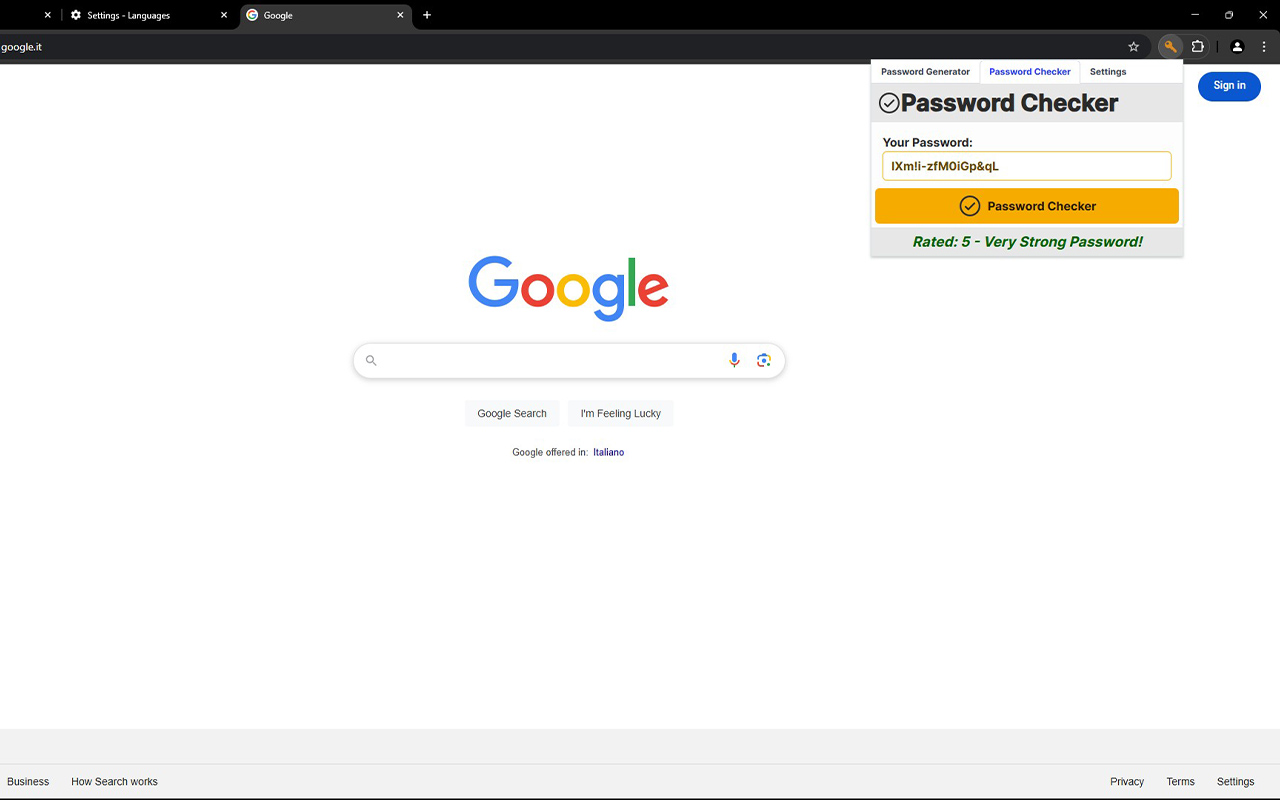The image size is (1280, 800).
Task: Start voice search with the microphone icon
Action: click(734, 359)
